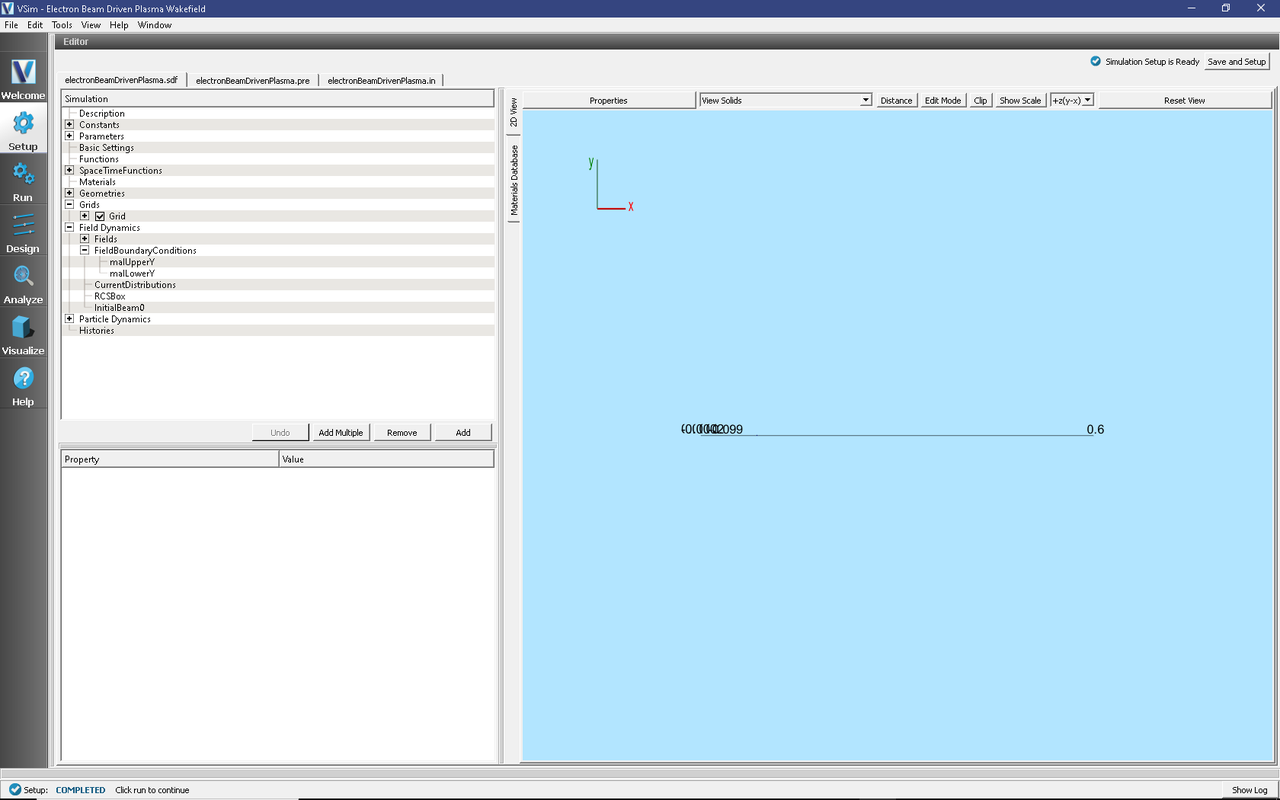1280x800 pixels.
Task: Switch to electronBeamDrivenPlasma.pre tab
Action: click(252, 80)
